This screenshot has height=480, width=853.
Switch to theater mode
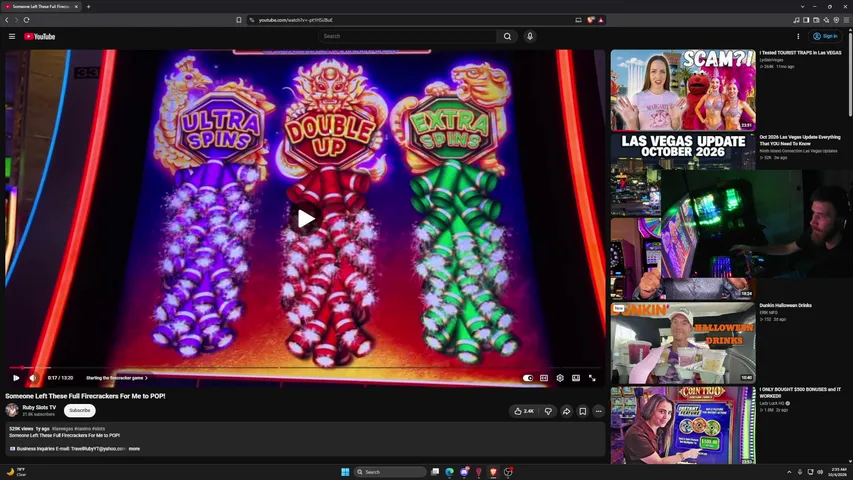click(576, 378)
